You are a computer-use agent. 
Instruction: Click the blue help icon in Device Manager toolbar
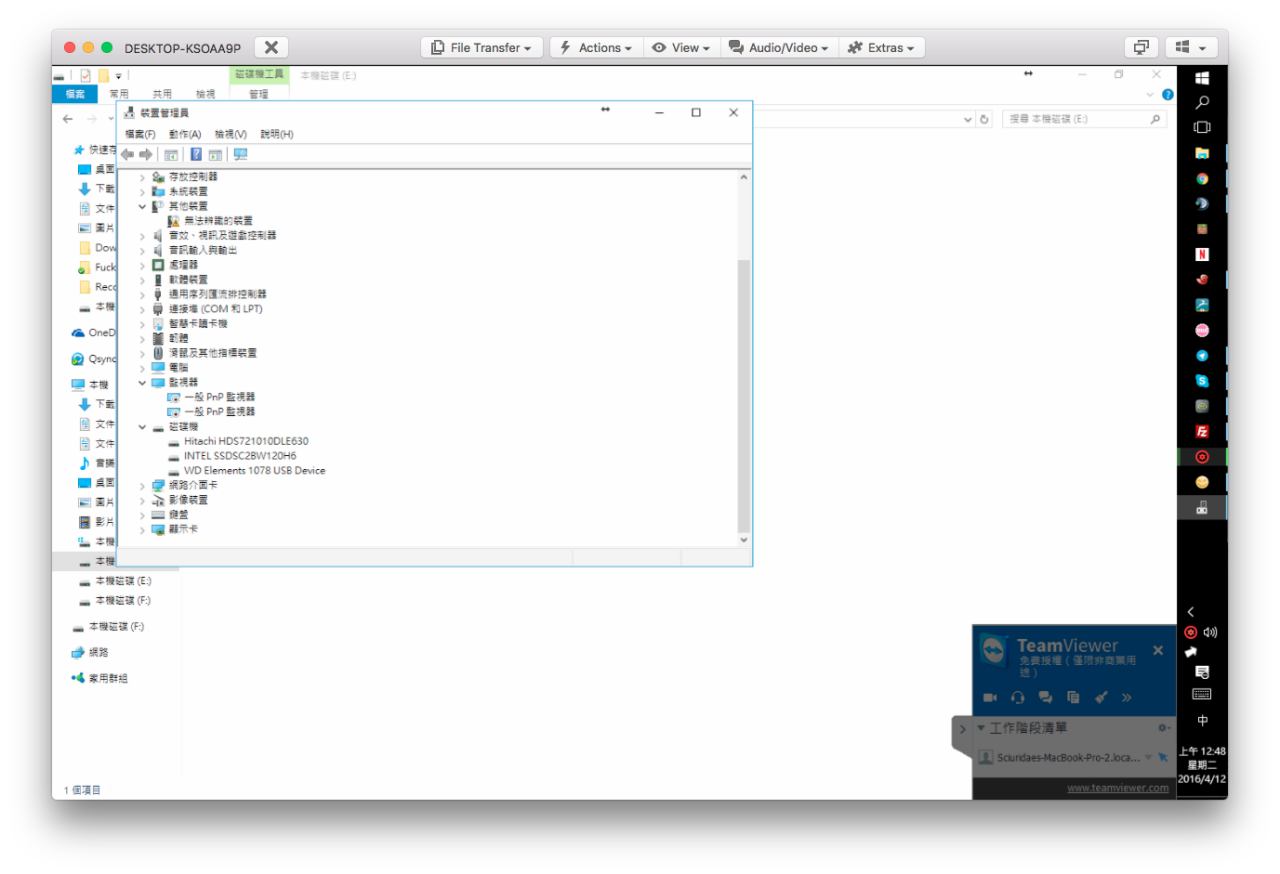click(197, 154)
